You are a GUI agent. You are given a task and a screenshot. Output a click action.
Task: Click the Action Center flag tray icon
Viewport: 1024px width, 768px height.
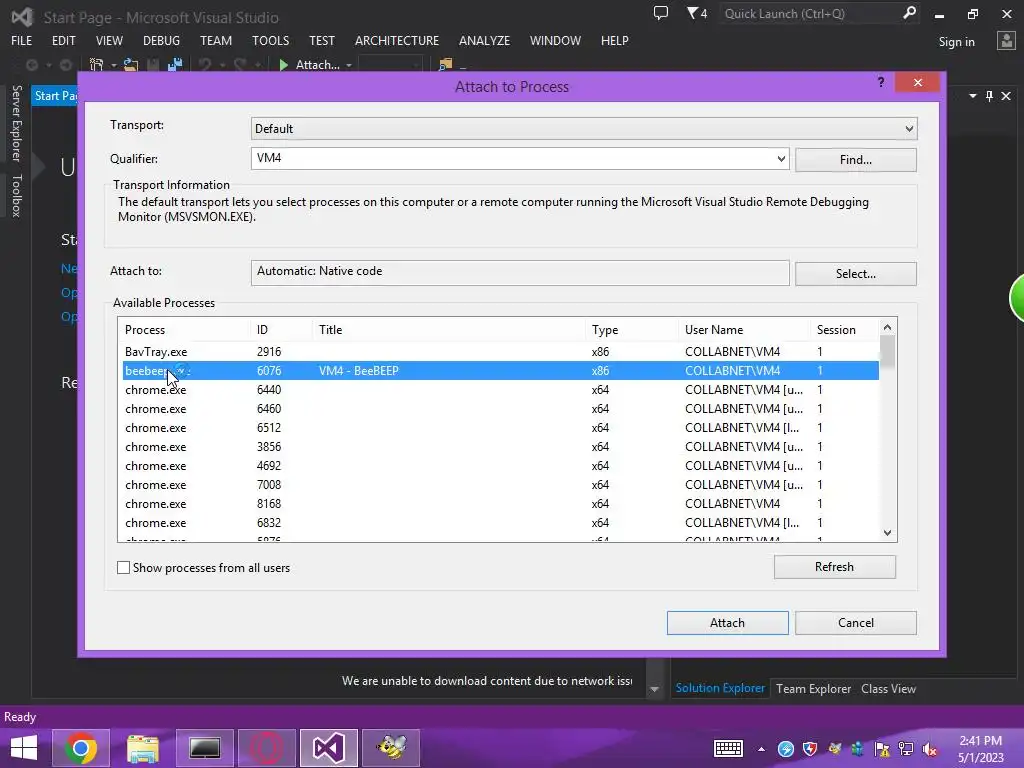tap(882, 749)
